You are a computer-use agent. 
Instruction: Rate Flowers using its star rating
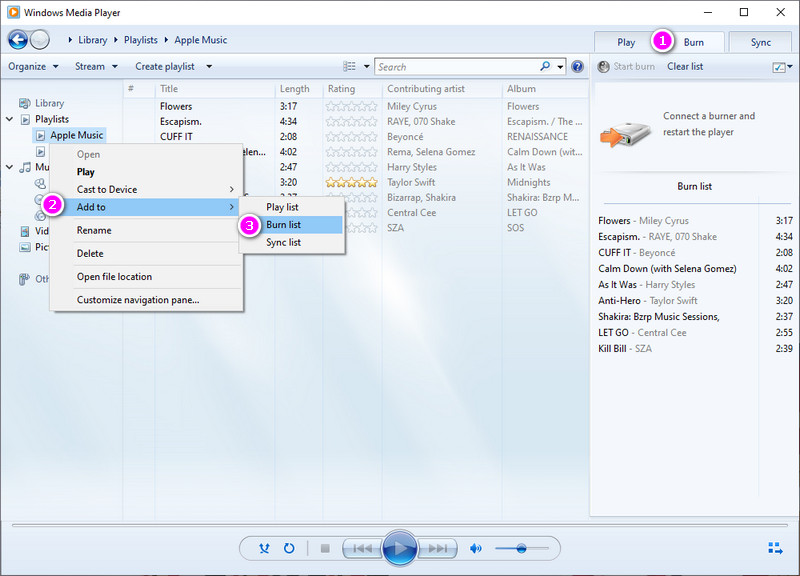click(x=351, y=106)
